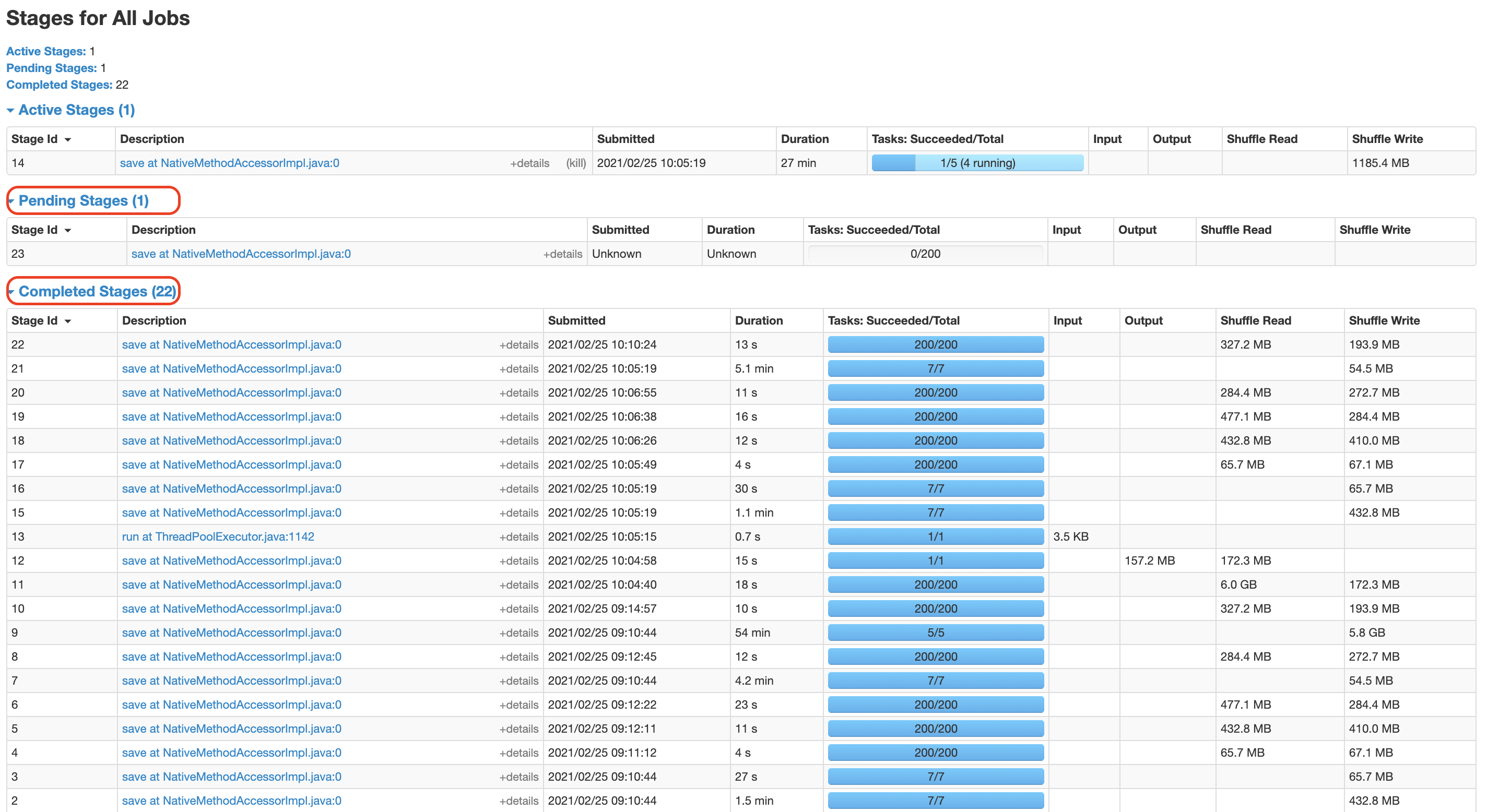The width and height of the screenshot is (1487, 812).
Task: Open stage 3 save description link
Action: [231, 776]
